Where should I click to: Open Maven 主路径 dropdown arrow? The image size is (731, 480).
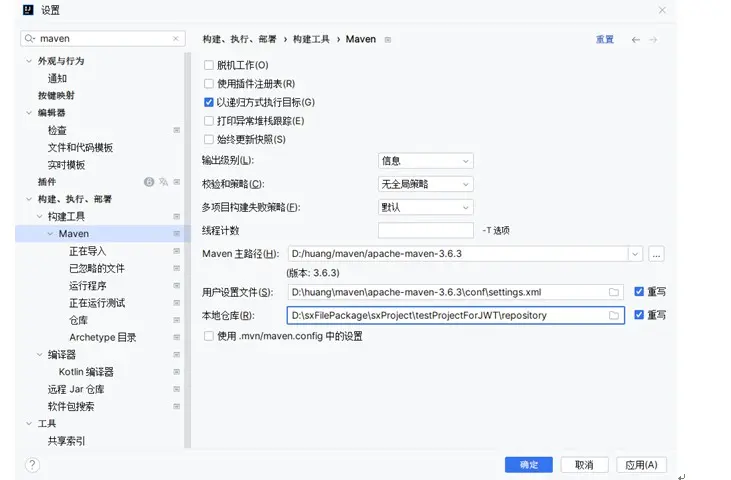[635, 254]
